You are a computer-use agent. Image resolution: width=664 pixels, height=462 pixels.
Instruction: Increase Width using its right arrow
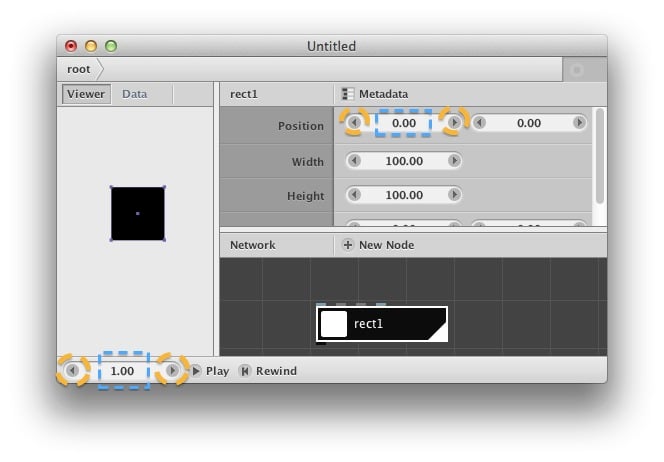(x=454, y=160)
